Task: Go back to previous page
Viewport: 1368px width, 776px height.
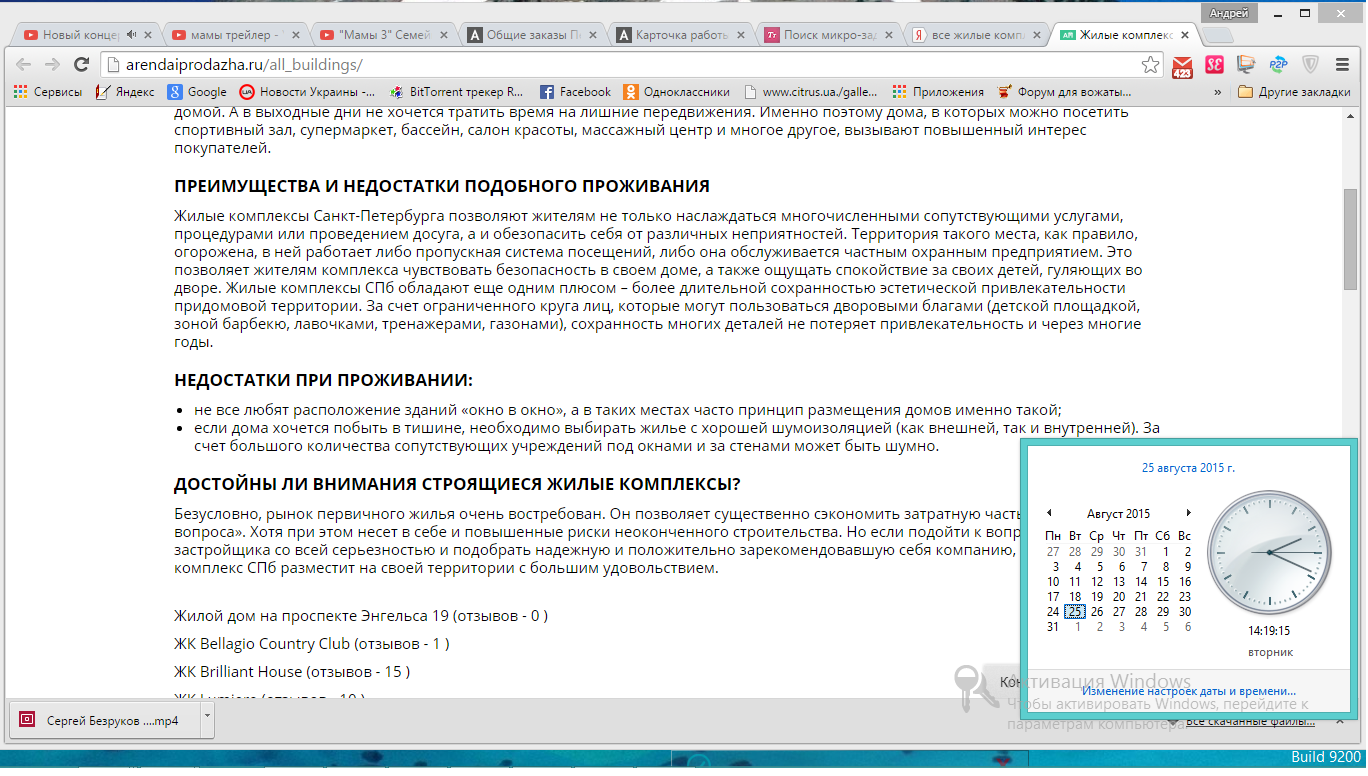Action: point(23,64)
